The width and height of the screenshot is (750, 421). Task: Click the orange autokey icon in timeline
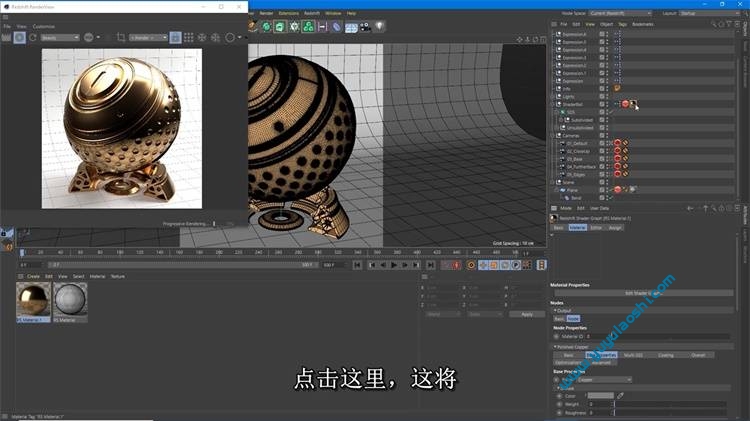[x=471, y=265]
